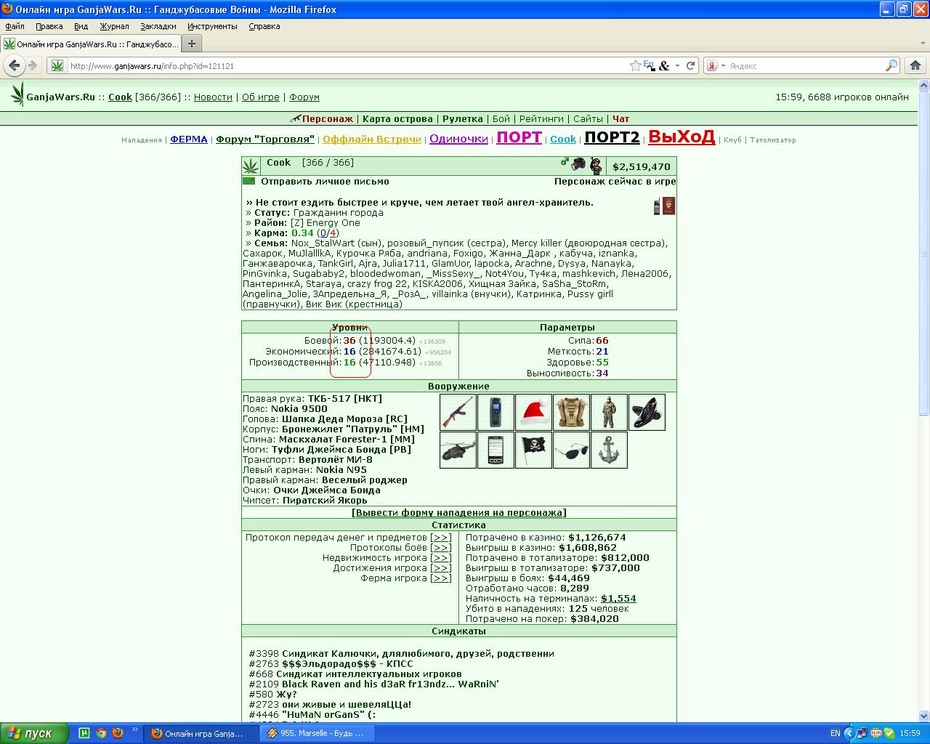Viewport: 930px width, 744px height.
Task: Click the browser home button
Action: tap(915, 65)
